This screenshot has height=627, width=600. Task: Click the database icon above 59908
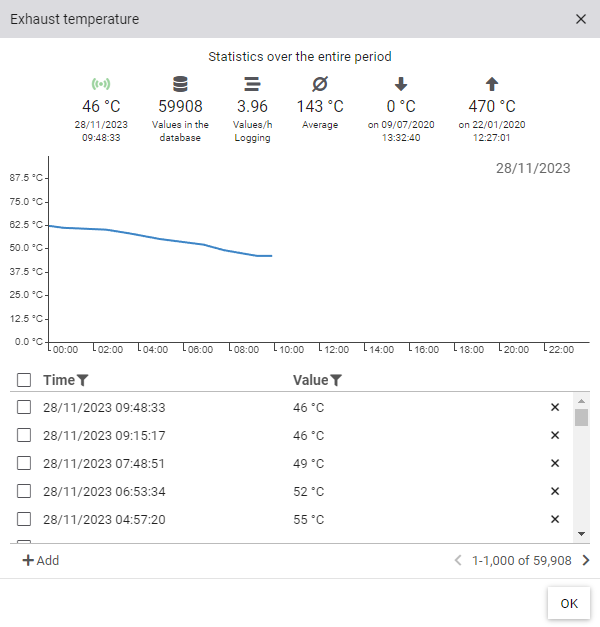coord(180,84)
